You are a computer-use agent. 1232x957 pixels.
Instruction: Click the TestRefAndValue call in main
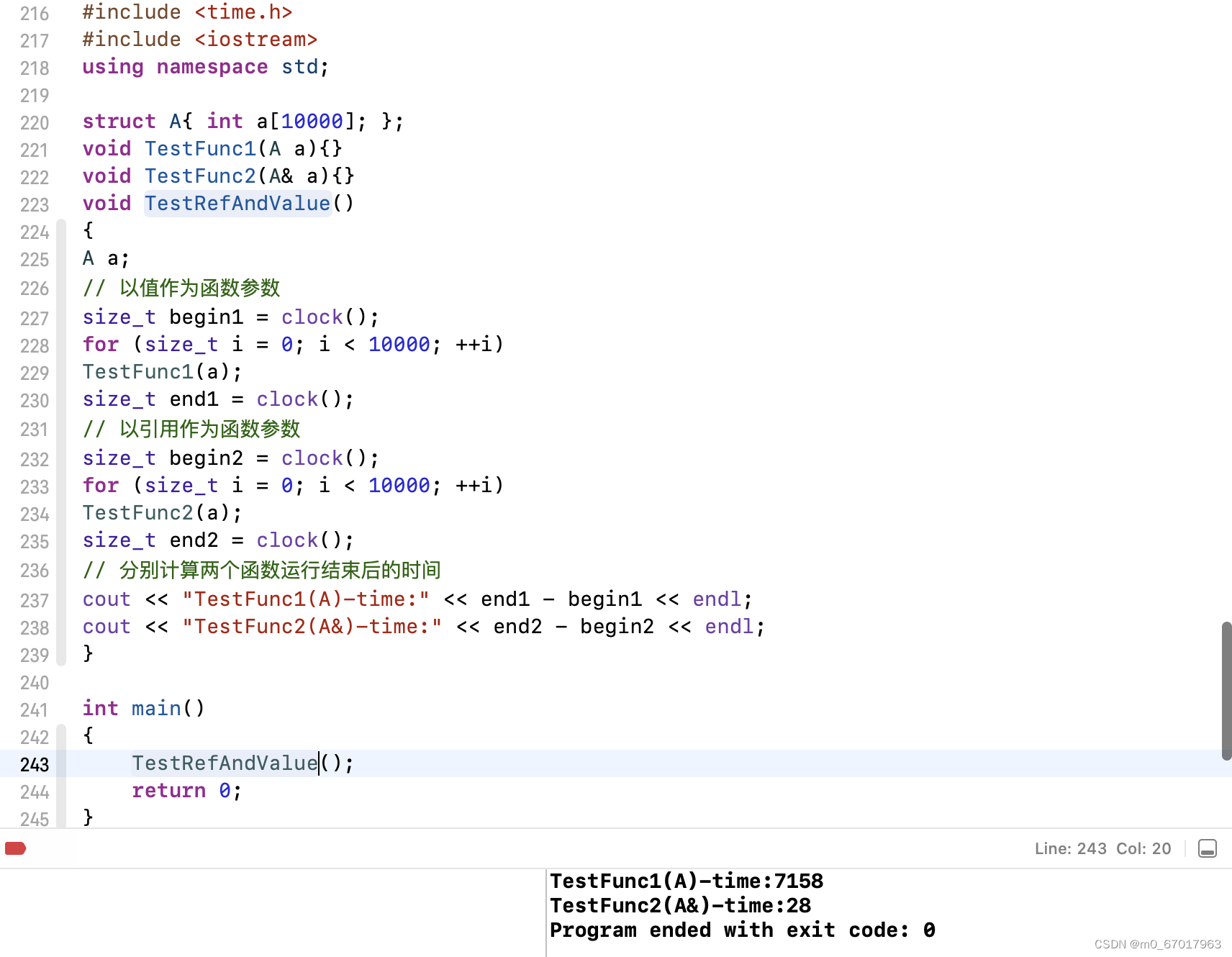[x=225, y=763]
